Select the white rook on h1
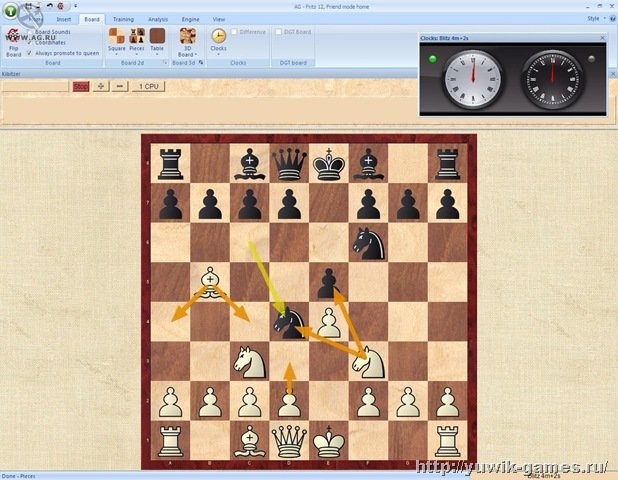The height and width of the screenshot is (480, 618). (448, 440)
